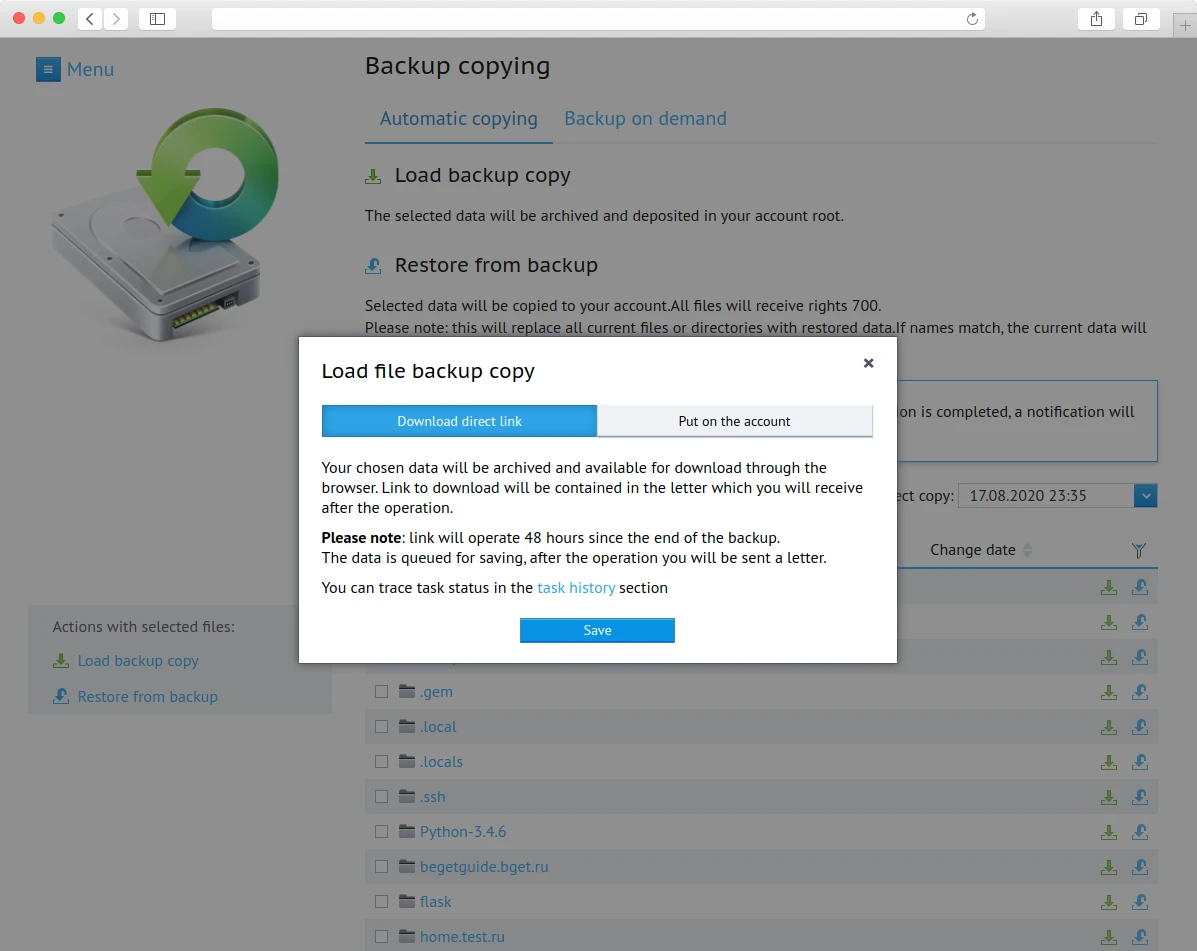Switch to the Backup on demand tab
The width and height of the screenshot is (1197, 951).
pos(645,118)
